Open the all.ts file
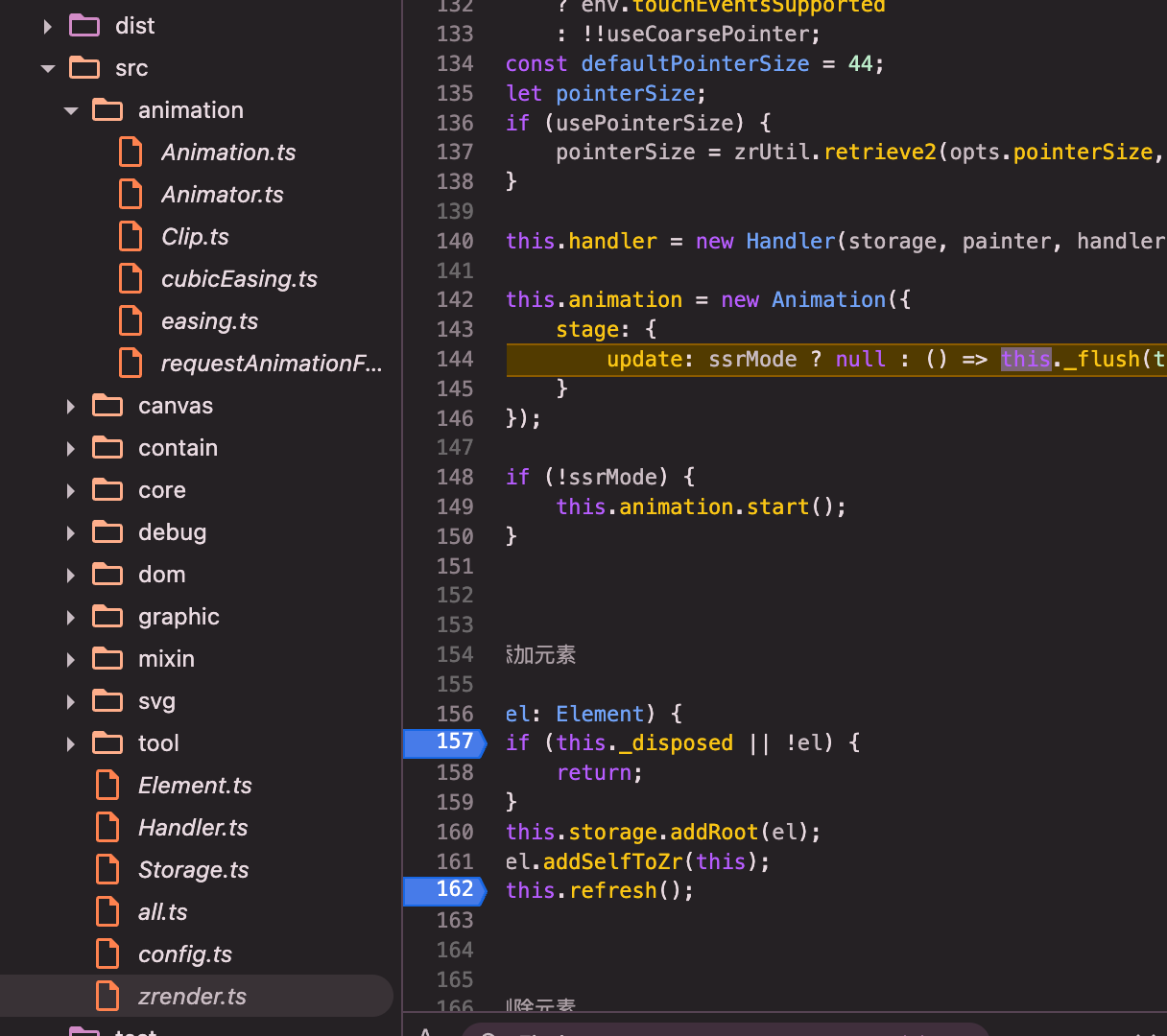 pos(162,912)
